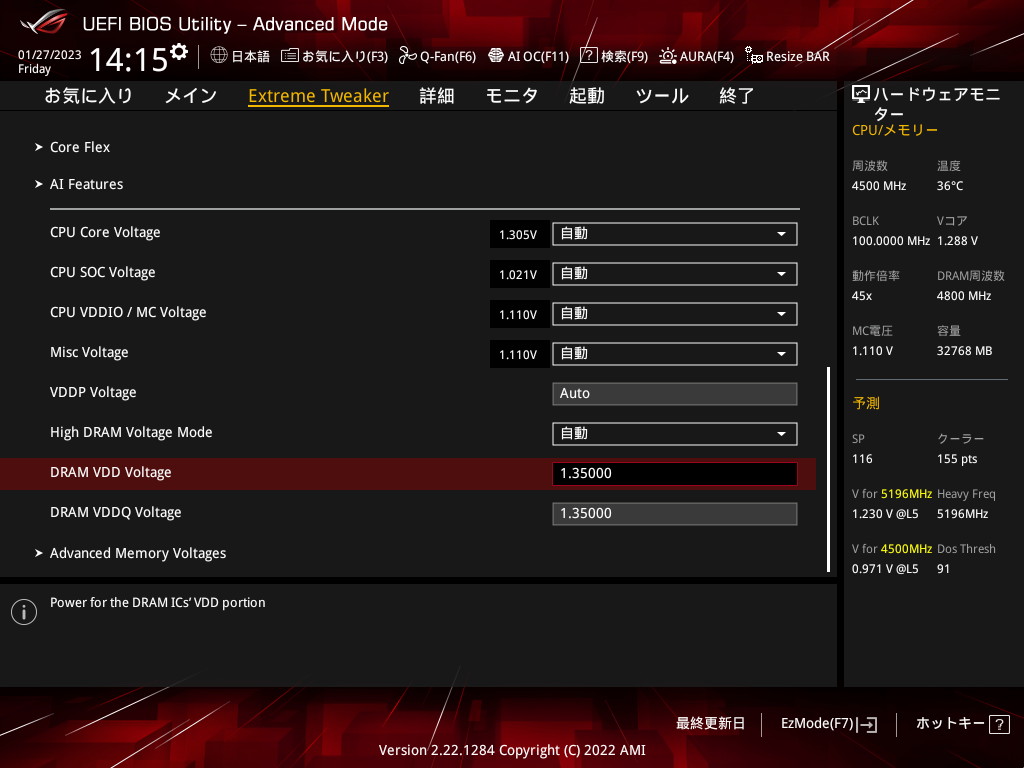Screen dimensions: 1024x768
Task: Open the clock settings gear icon
Action: click(x=179, y=52)
